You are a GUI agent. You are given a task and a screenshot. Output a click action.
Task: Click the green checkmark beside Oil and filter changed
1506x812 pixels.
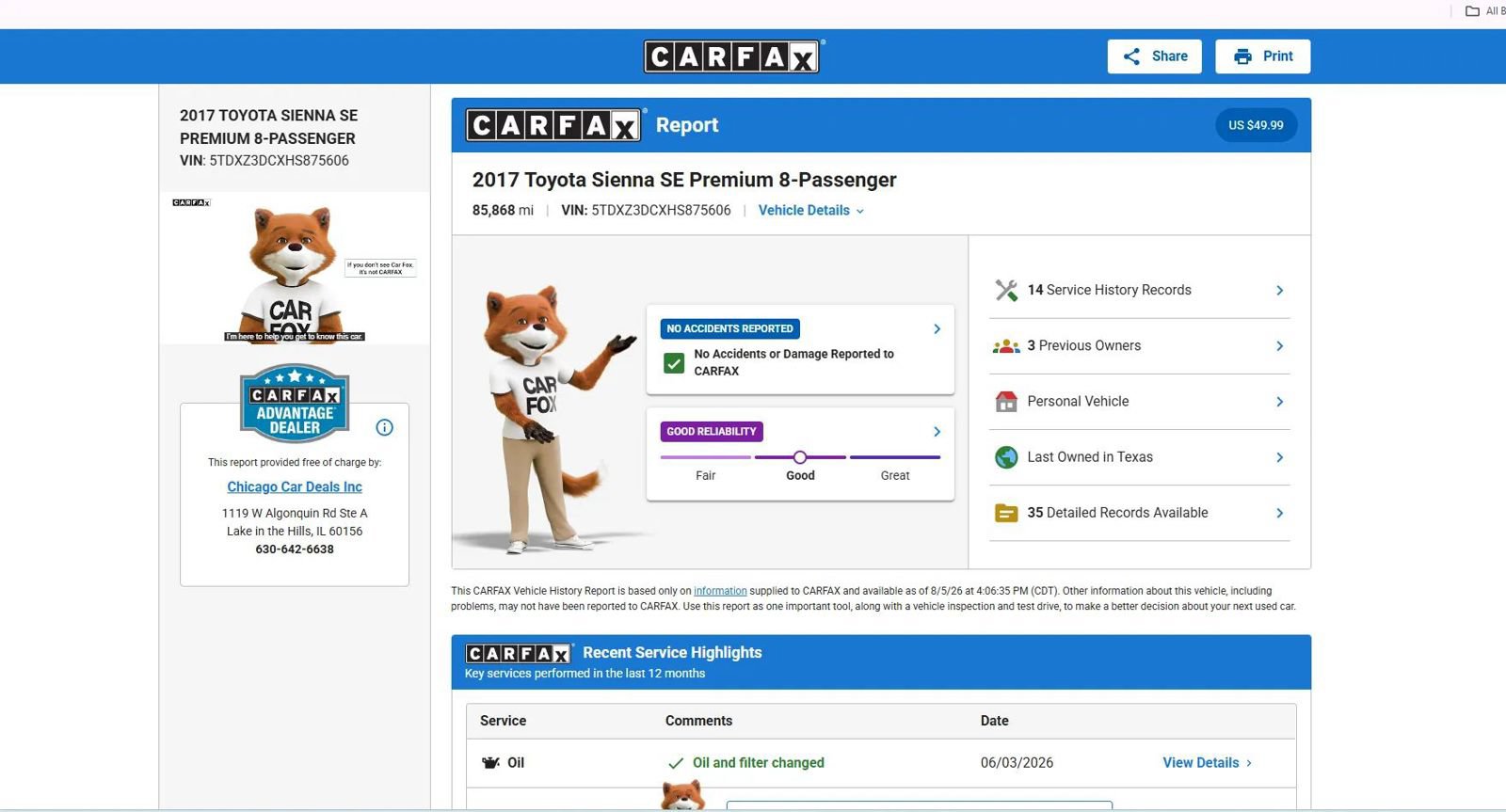(675, 763)
